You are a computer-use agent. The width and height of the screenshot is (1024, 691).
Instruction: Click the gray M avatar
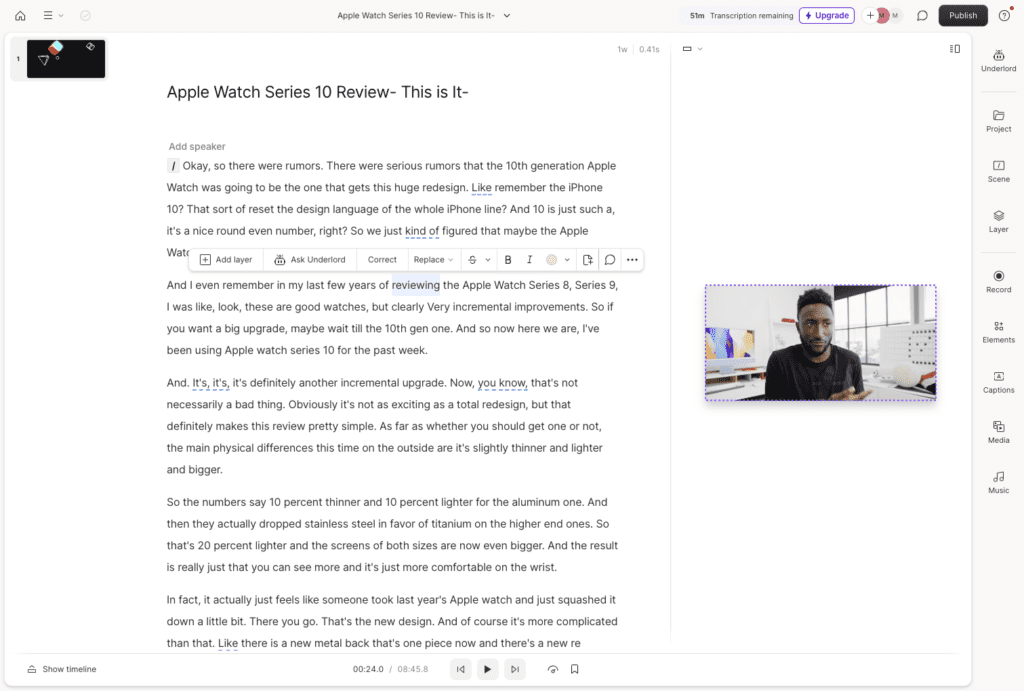pyautogui.click(x=895, y=16)
